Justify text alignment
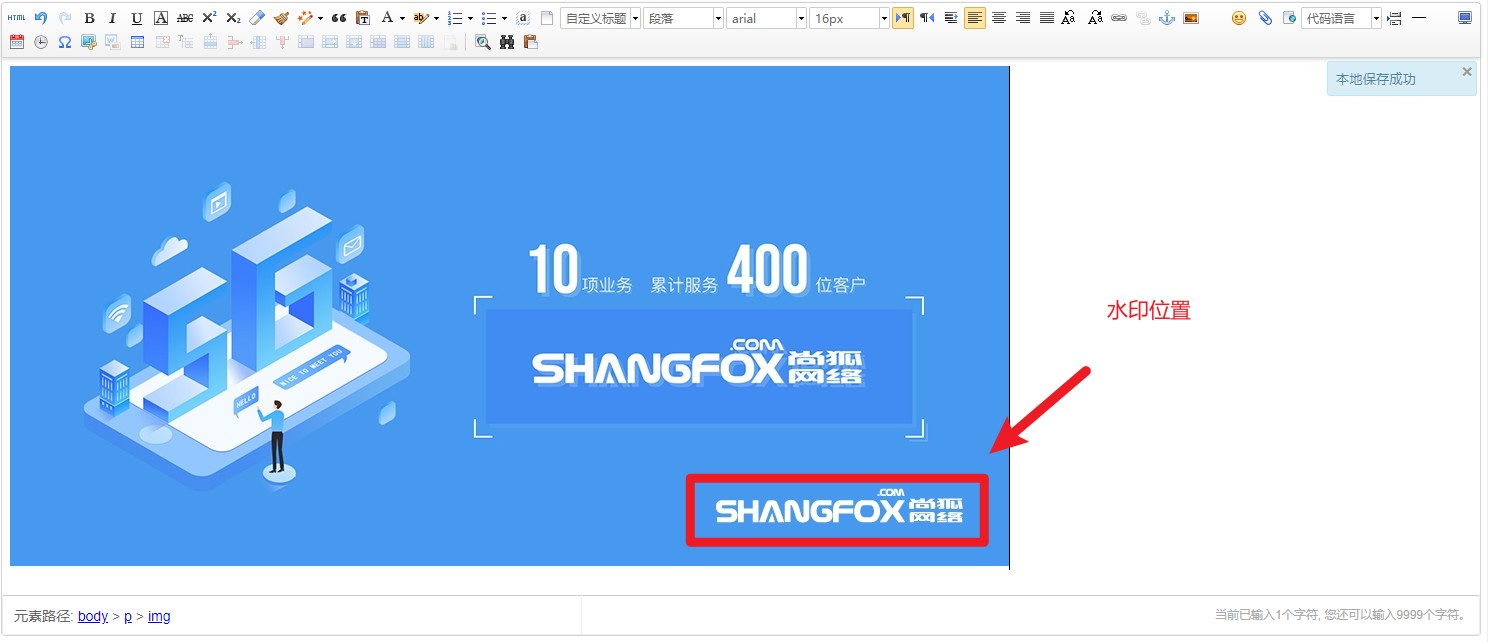This screenshot has height=642, width=1492. 1047,18
